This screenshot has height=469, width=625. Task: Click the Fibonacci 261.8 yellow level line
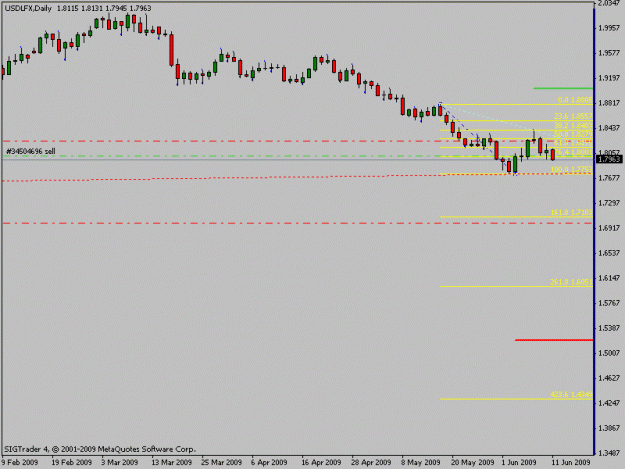pyautogui.click(x=516, y=287)
